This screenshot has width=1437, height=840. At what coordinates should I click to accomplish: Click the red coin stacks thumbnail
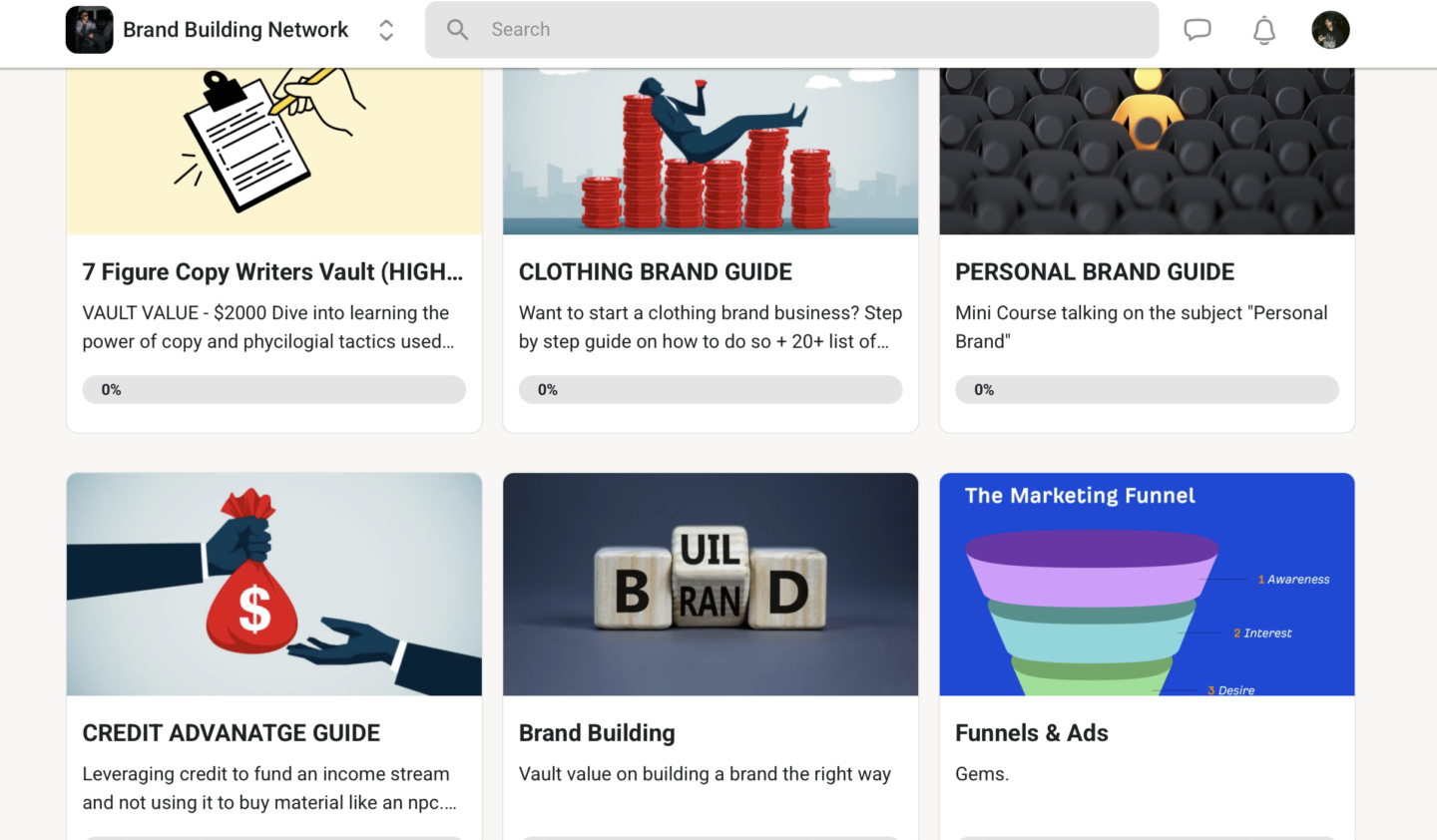pyautogui.click(x=711, y=150)
